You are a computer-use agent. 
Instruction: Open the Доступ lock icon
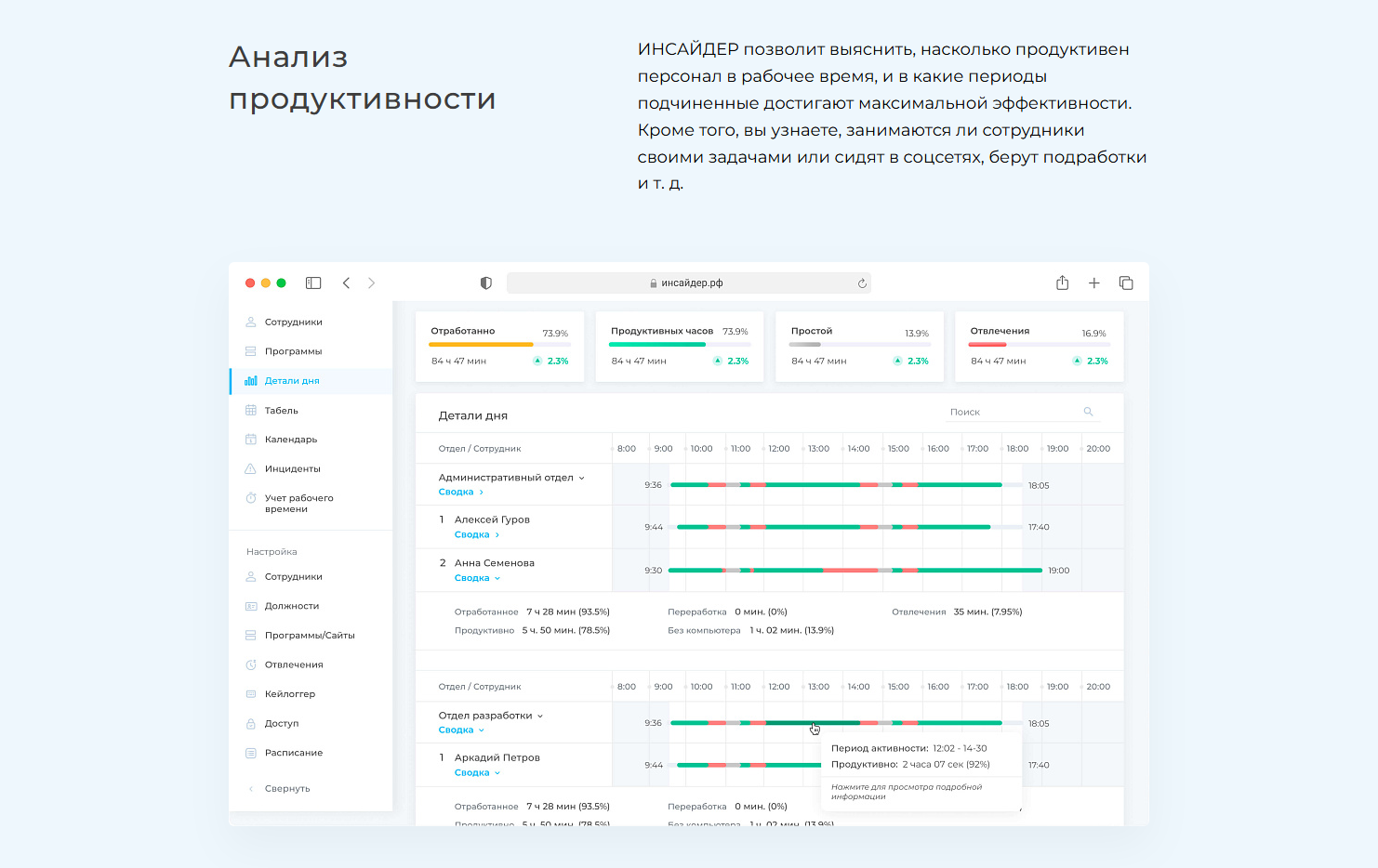[250, 723]
